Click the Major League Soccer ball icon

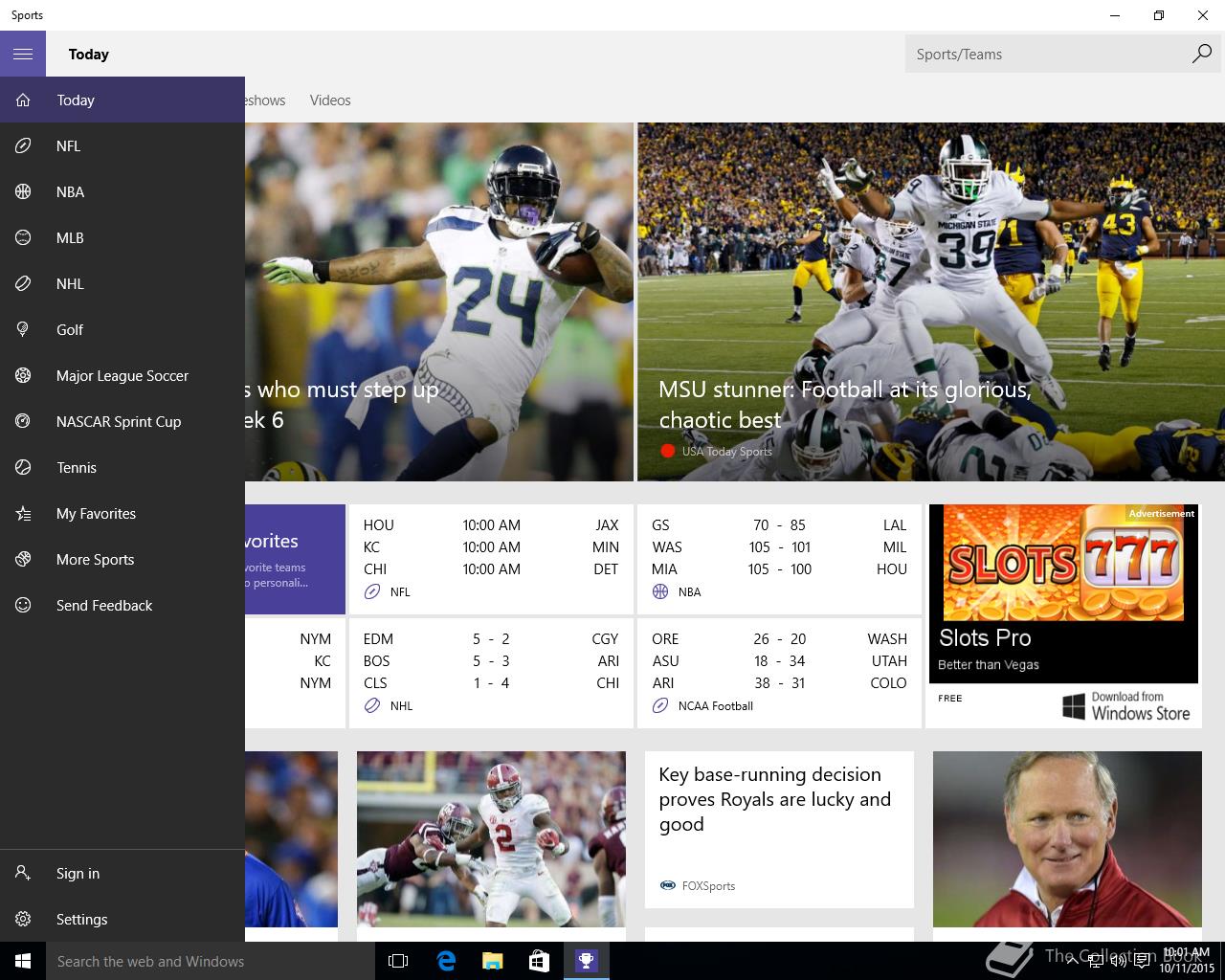(x=23, y=376)
